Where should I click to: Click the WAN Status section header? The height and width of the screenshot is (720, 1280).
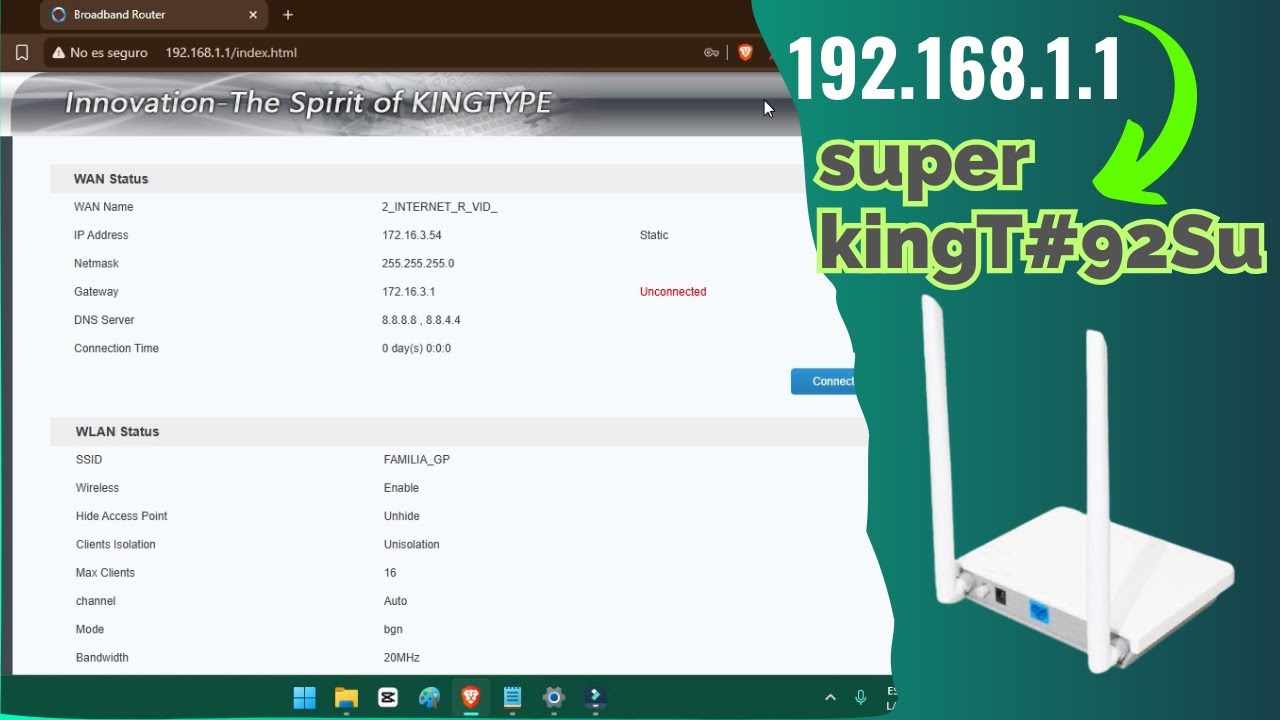[111, 179]
